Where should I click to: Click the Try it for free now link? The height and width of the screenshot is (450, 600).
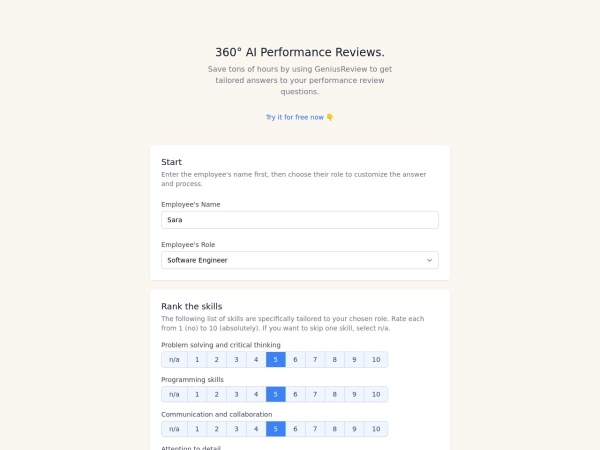(295, 117)
